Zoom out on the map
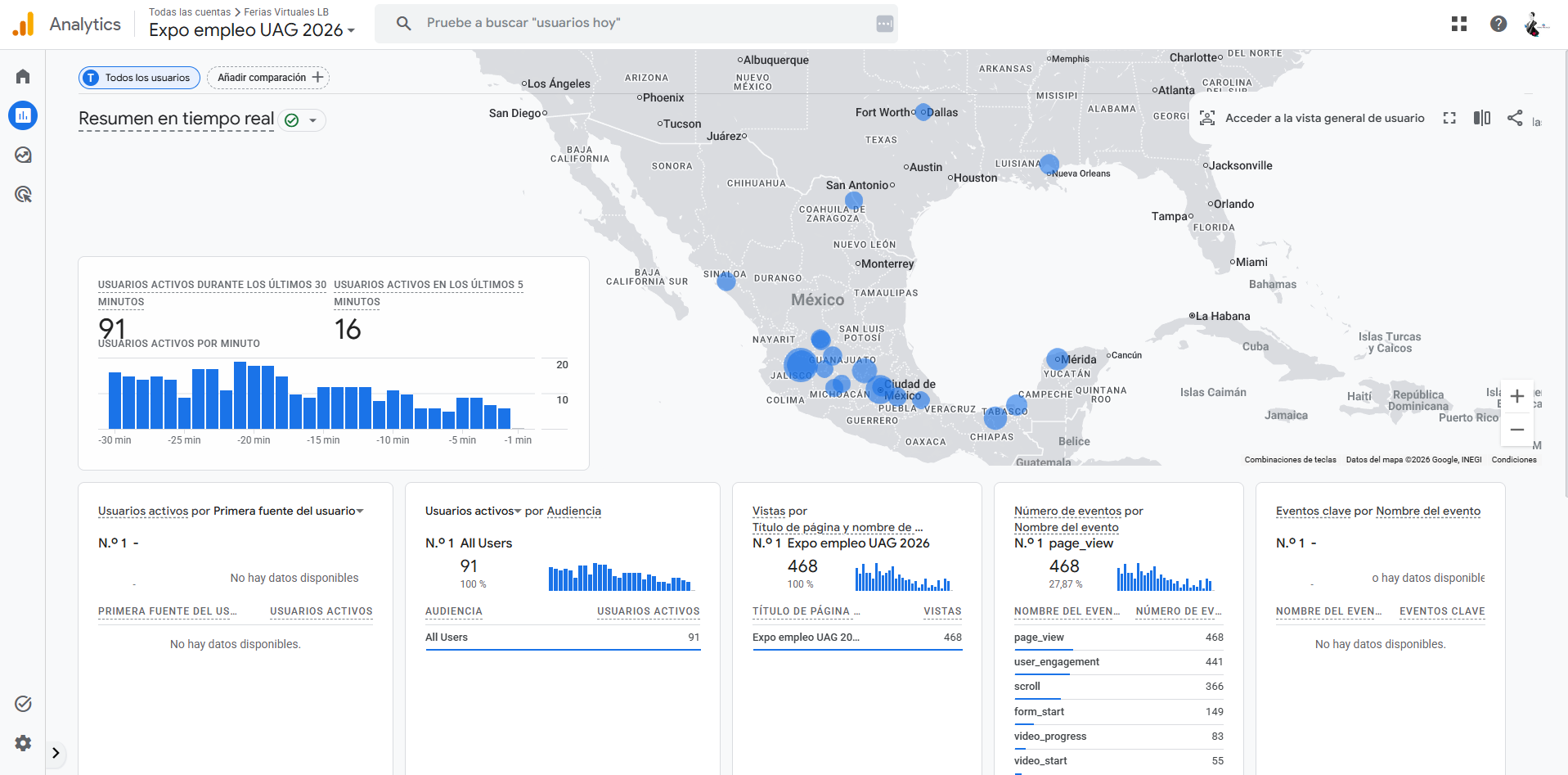1568x775 pixels. (1517, 430)
